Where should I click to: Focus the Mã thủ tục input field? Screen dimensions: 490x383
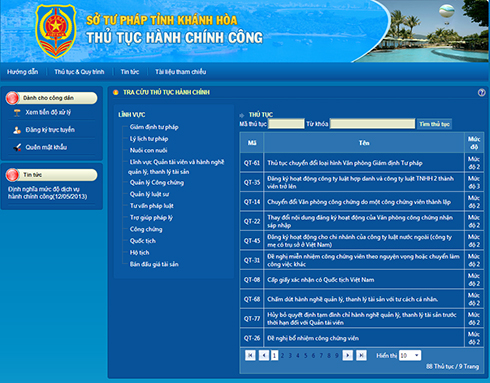pos(286,124)
